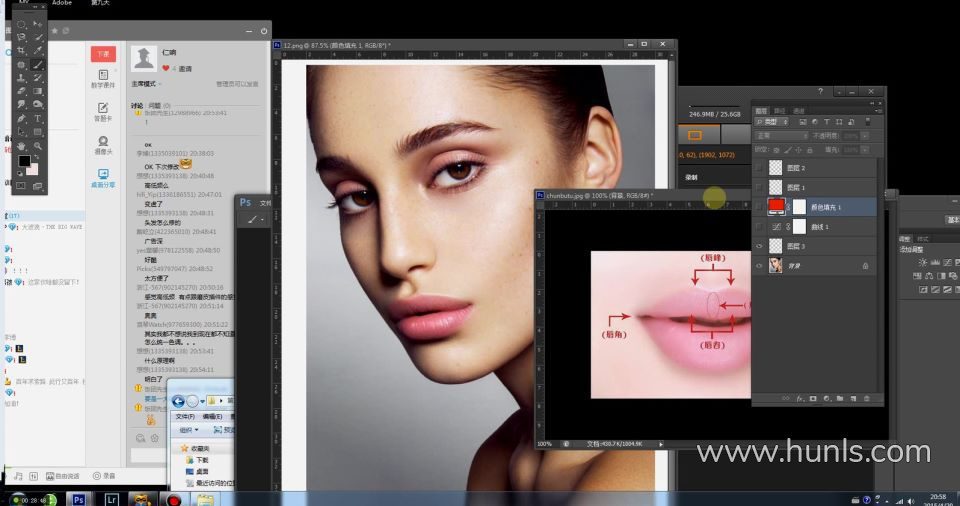Click the 摄像头 camera icon
The width and height of the screenshot is (960, 506).
[x=103, y=145]
